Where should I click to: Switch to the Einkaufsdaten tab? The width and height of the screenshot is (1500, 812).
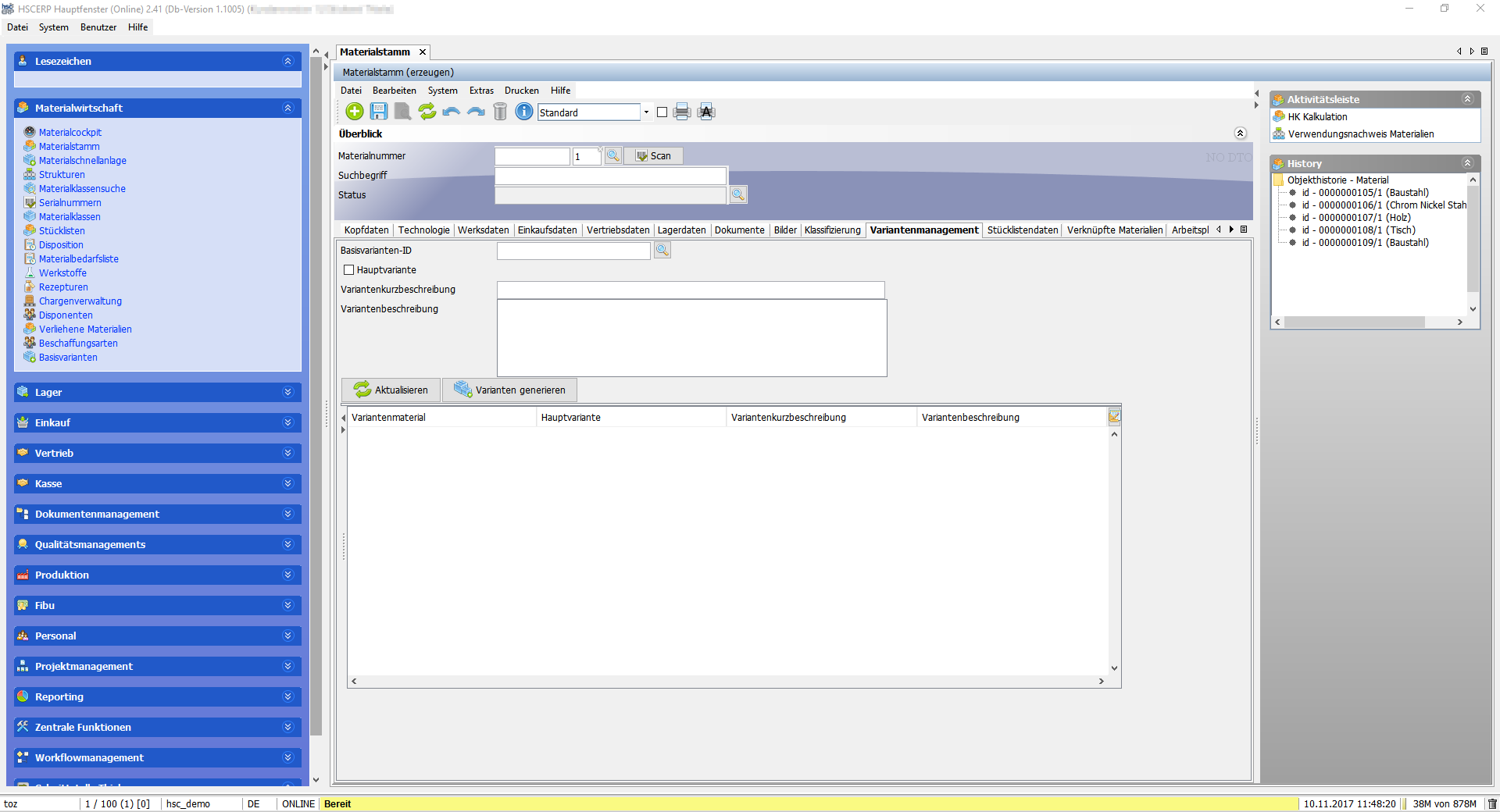point(547,230)
